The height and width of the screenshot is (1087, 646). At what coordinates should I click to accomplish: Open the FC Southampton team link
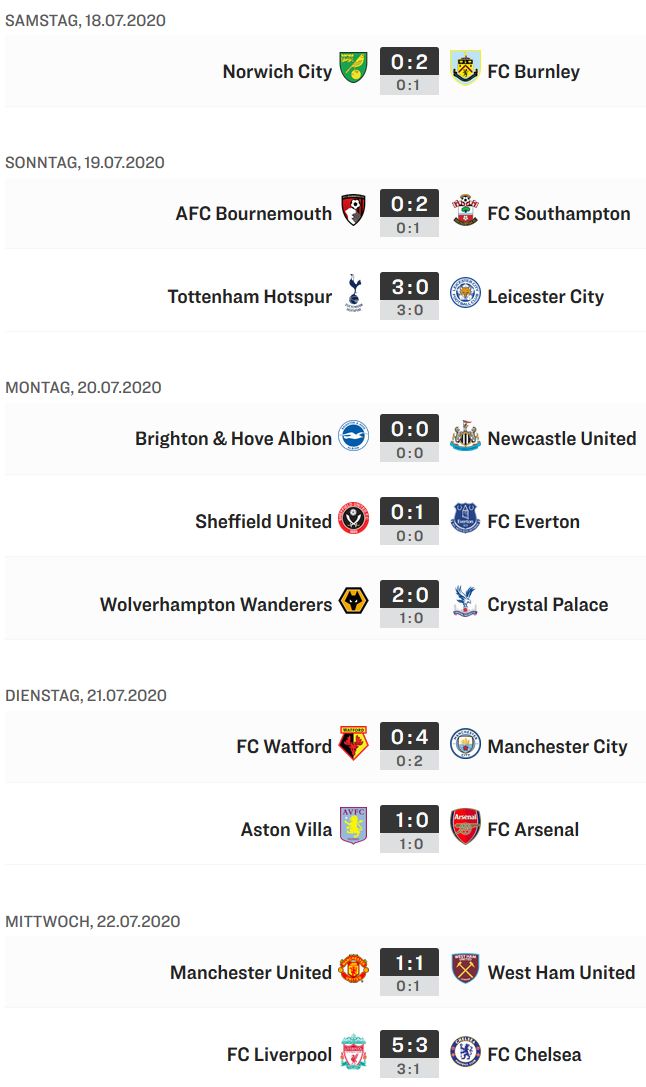click(x=558, y=213)
